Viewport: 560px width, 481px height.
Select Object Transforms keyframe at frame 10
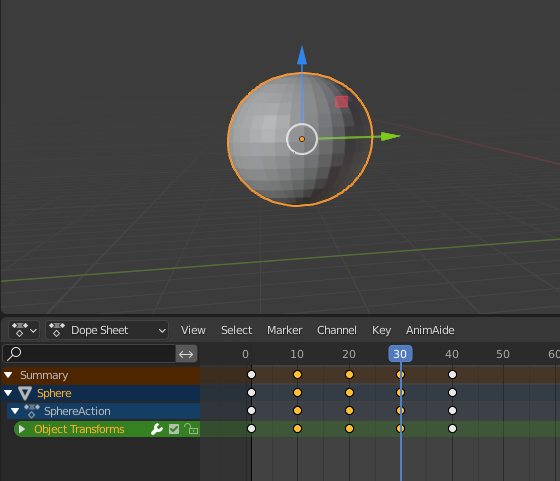click(x=297, y=429)
